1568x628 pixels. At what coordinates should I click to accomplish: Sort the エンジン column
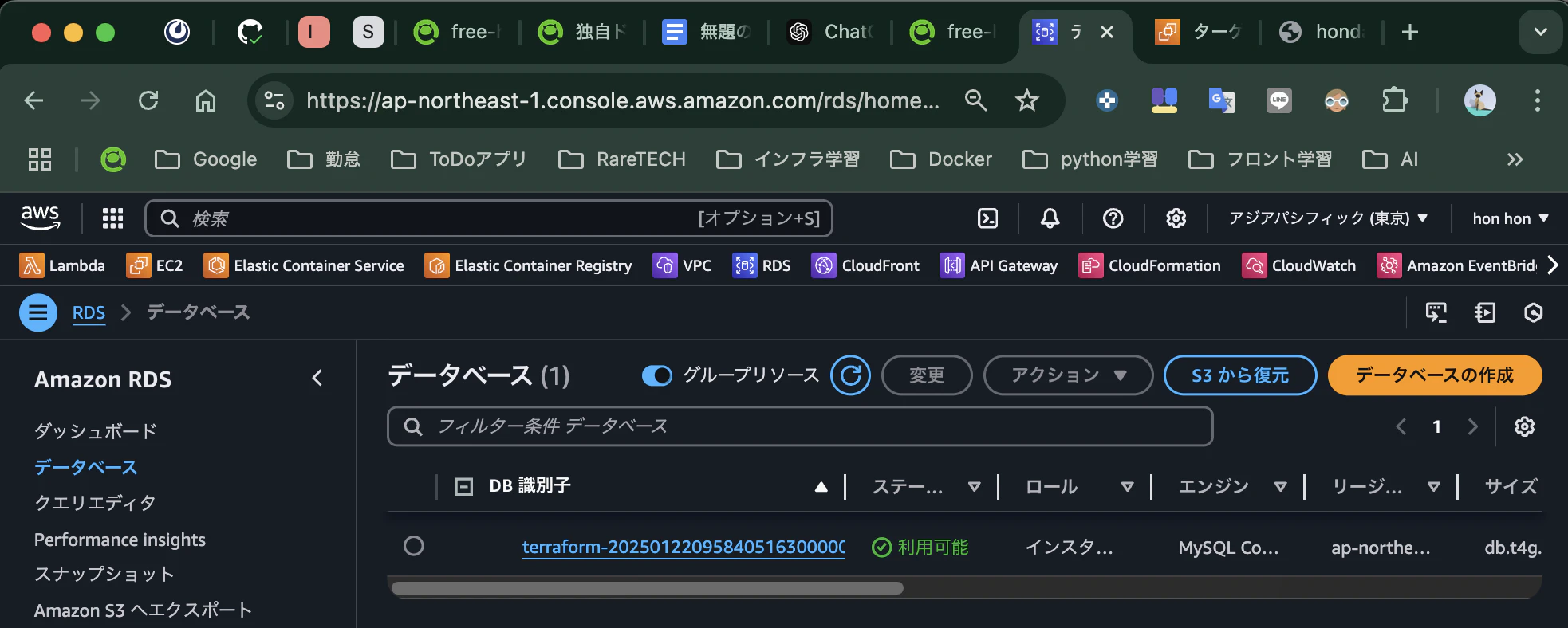point(1280,487)
